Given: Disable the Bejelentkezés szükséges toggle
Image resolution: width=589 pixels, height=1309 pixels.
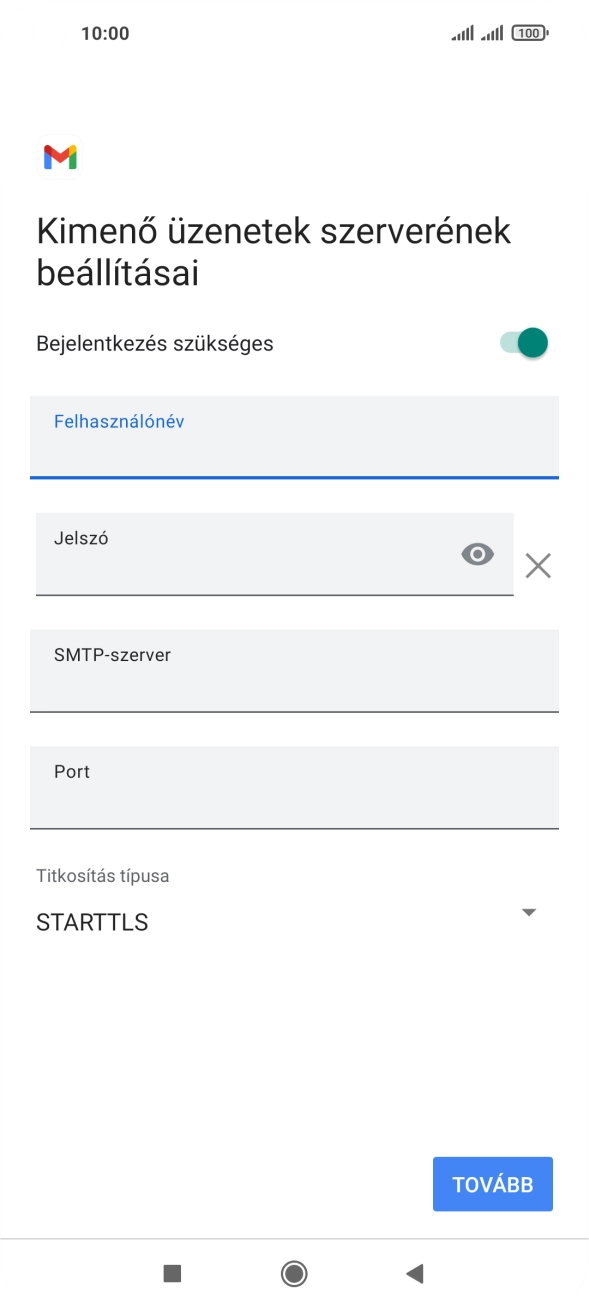Looking at the screenshot, I should click(x=524, y=342).
